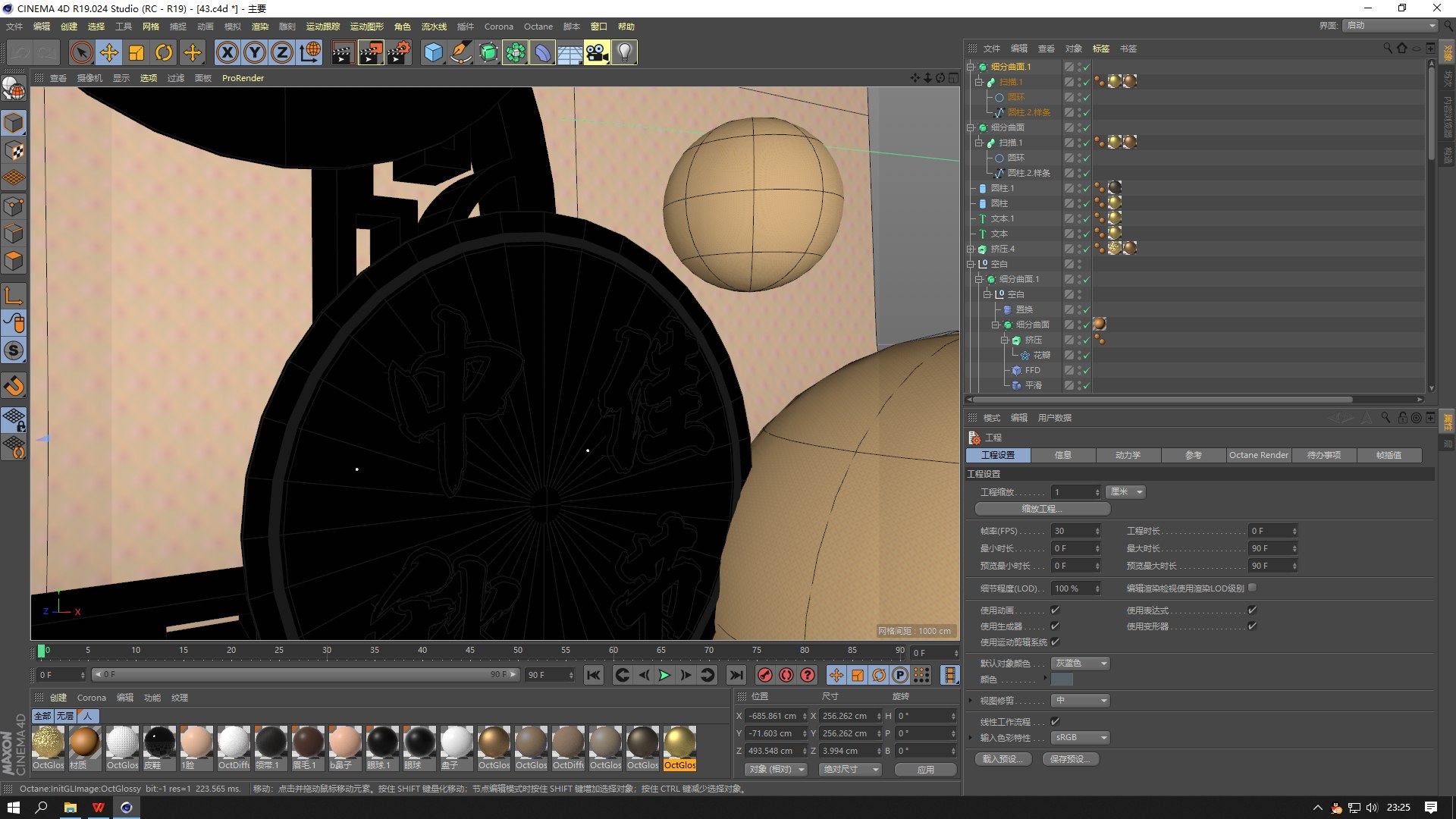Toggle the Z axis lock
Viewport: 1456px width, 819px height.
282,52
